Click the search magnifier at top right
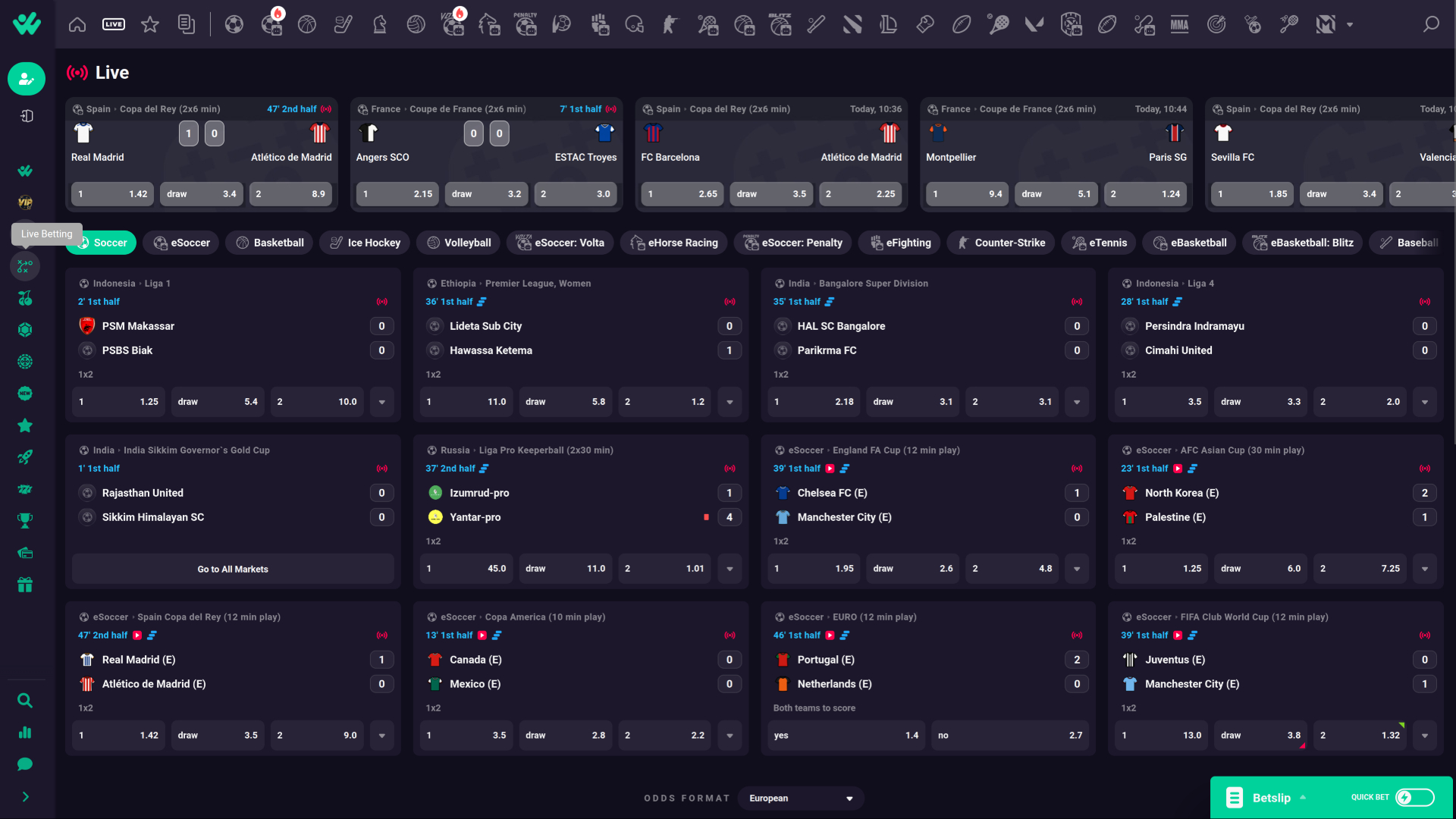 [x=1430, y=25]
